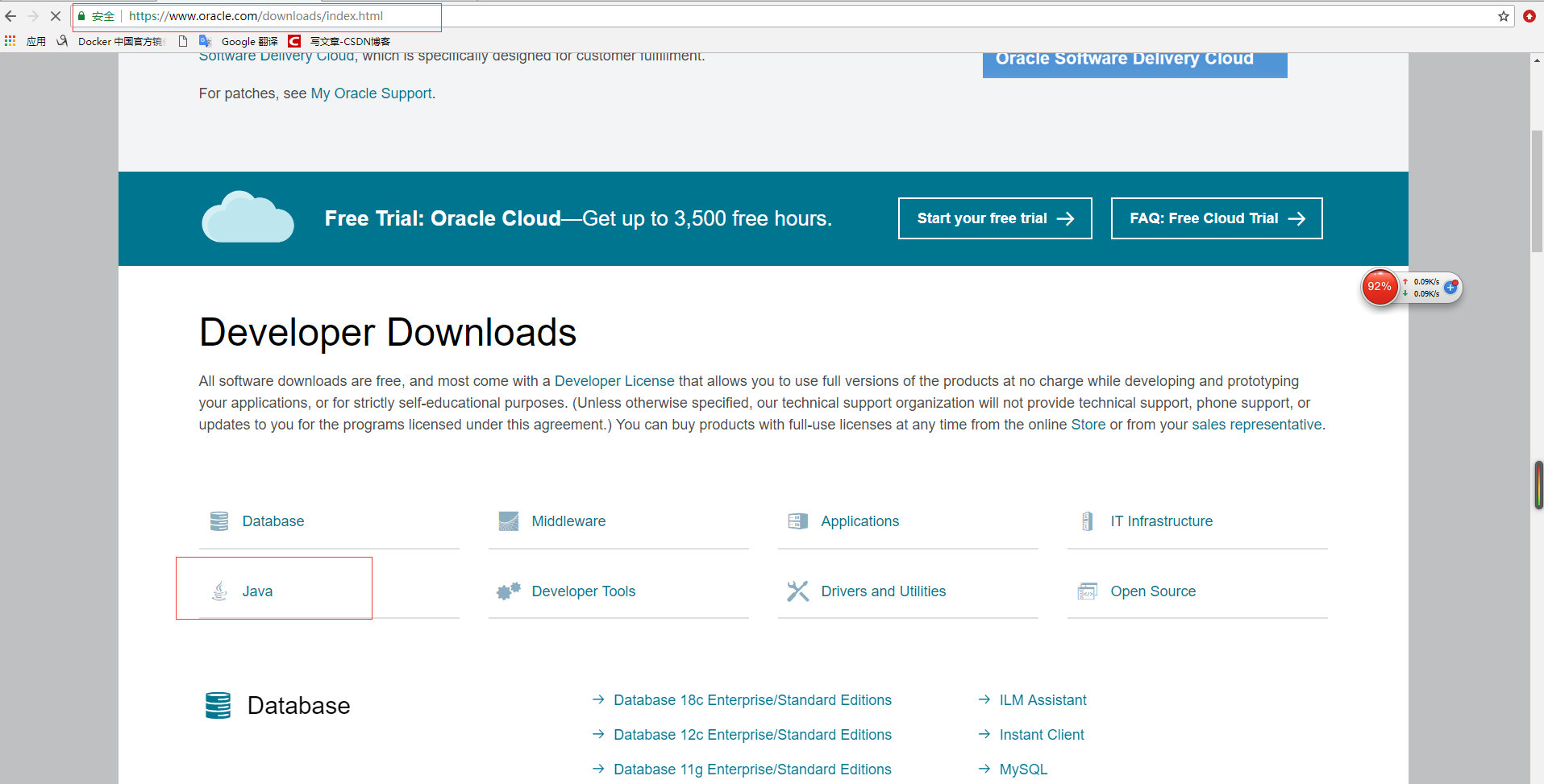Click the scrollbar up arrow
This screenshot has width=1544, height=784.
point(1537,60)
